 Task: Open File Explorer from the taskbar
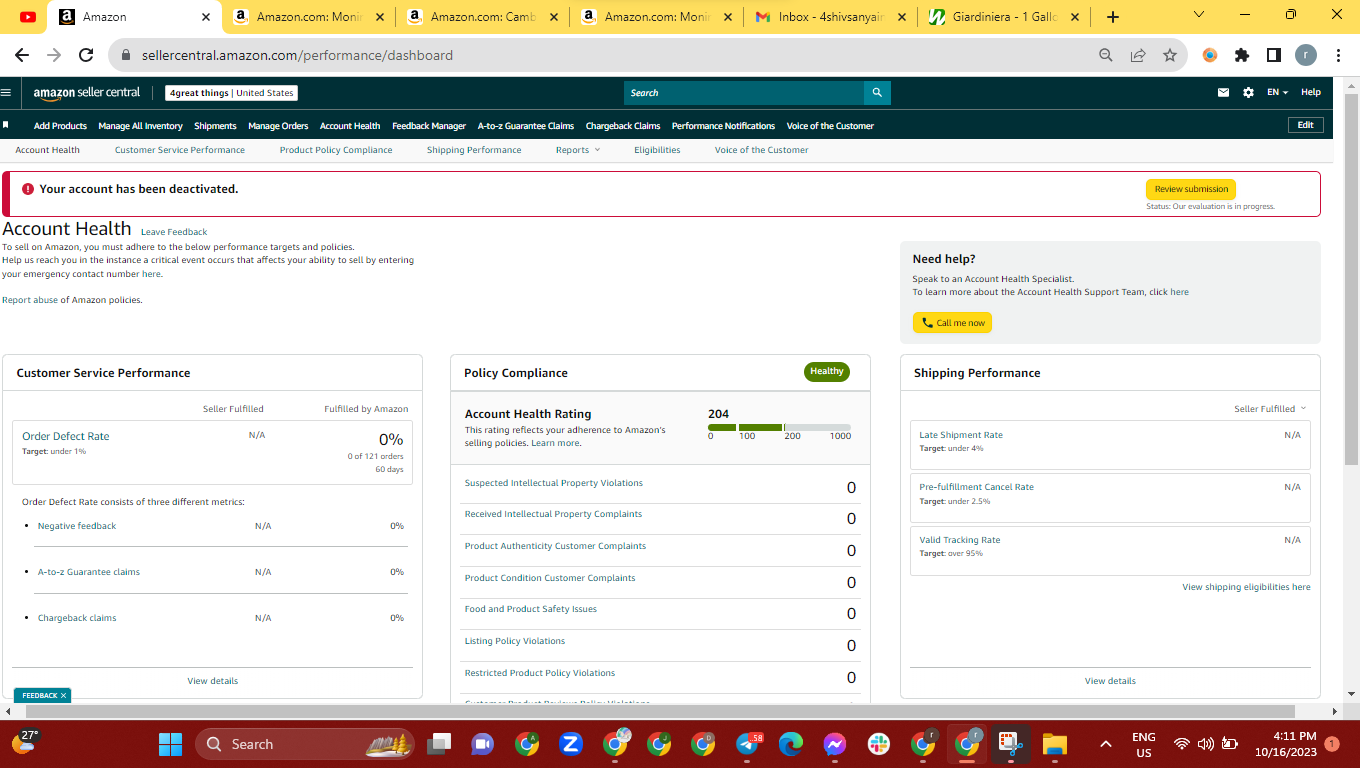[x=1054, y=744]
